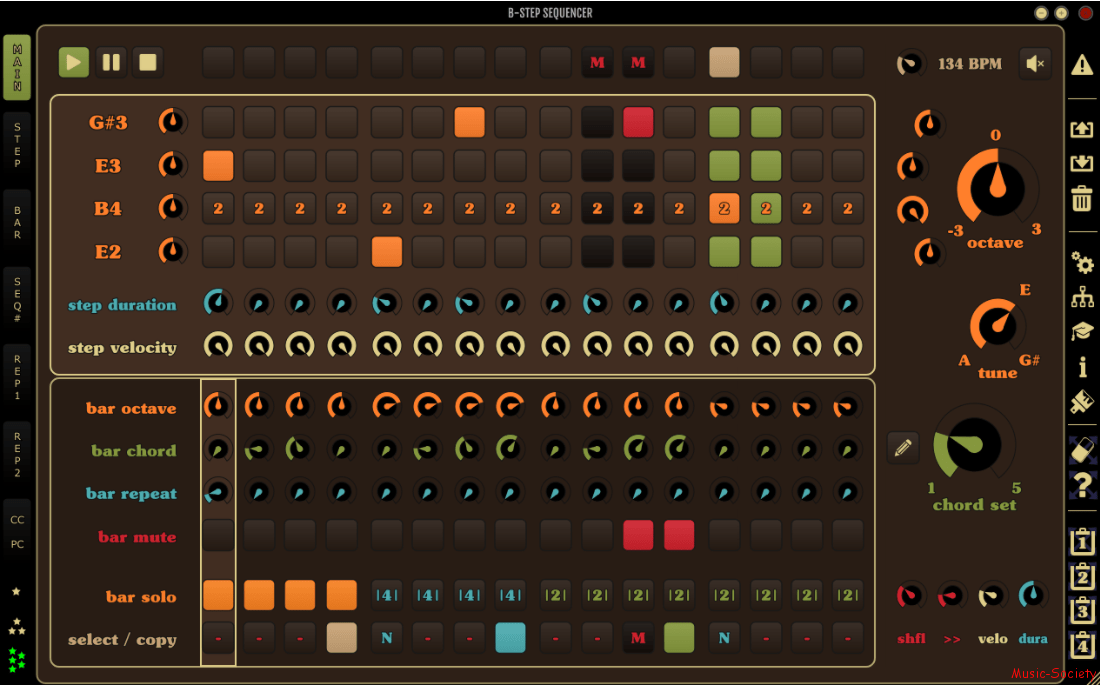Select clipboard slot 4
This screenshot has height=685, width=1100.
[1082, 643]
